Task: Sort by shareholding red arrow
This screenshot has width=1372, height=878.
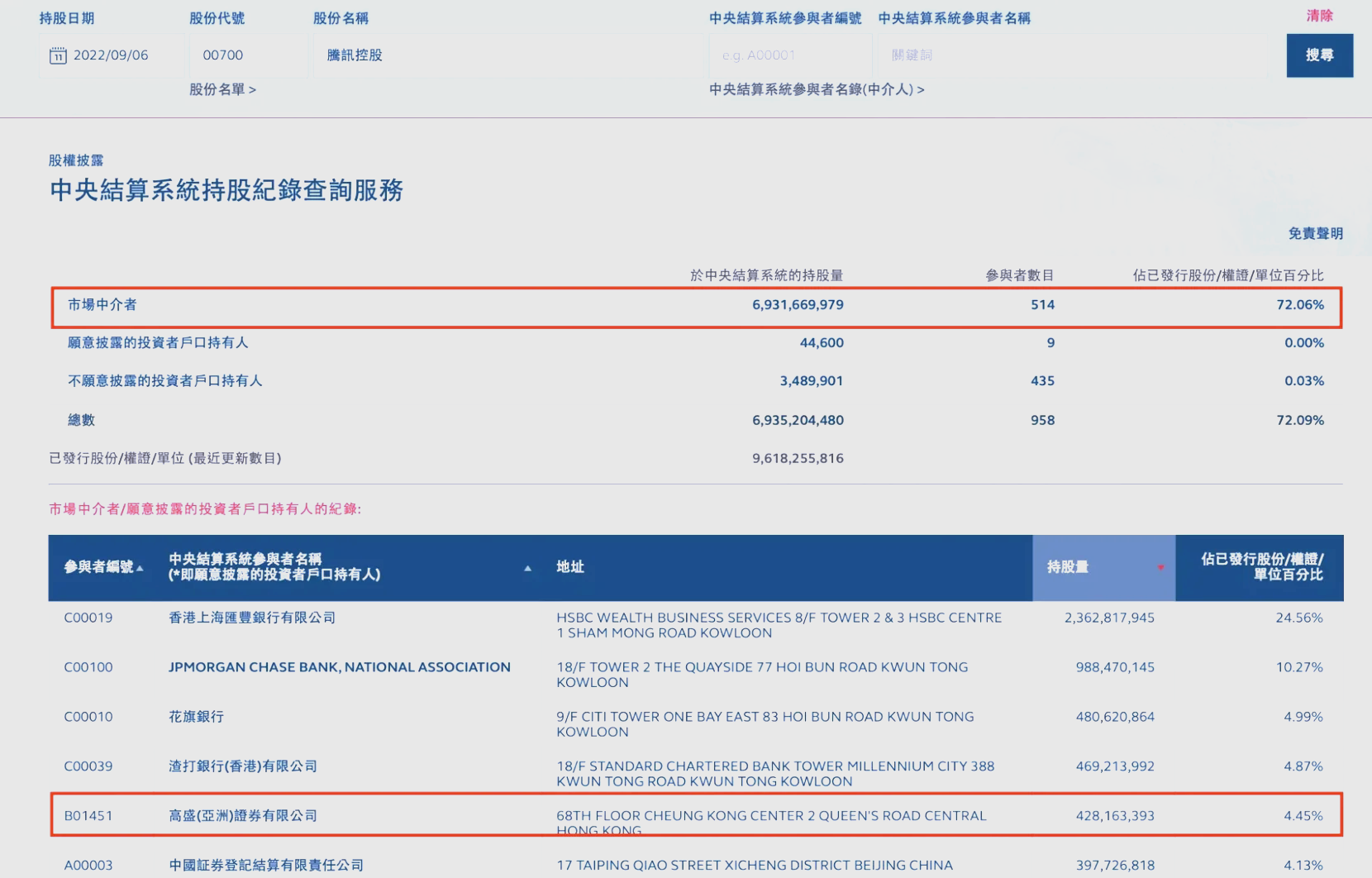Action: point(1160,567)
